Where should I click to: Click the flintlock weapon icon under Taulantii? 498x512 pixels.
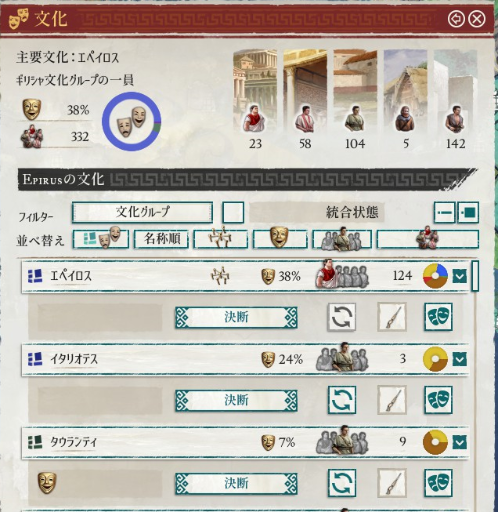pyautogui.click(x=392, y=483)
